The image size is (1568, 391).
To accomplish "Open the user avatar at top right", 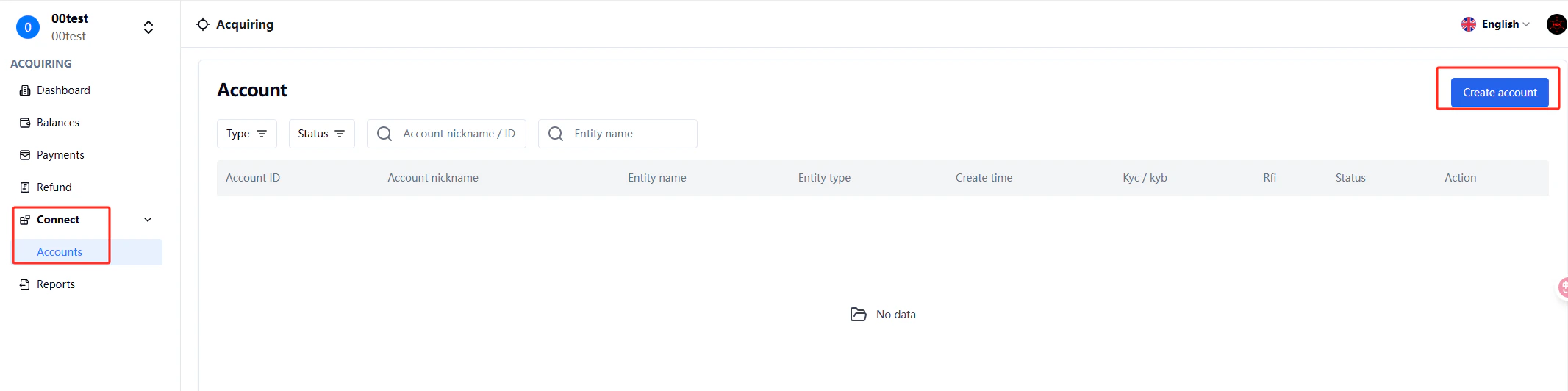I will 1556,24.
